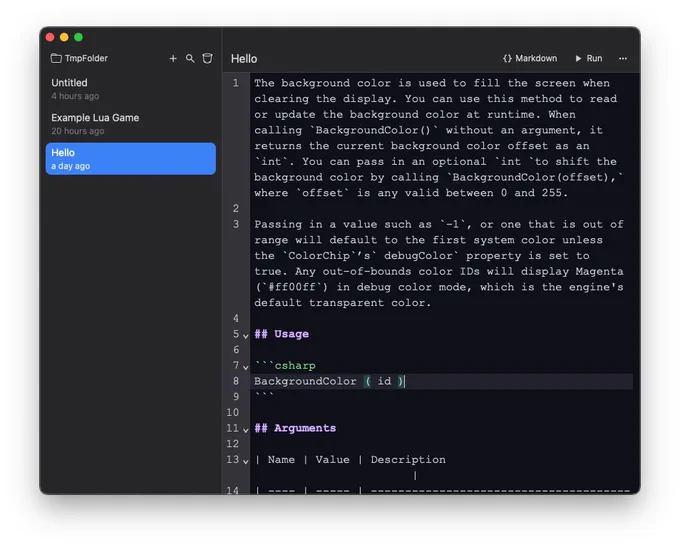Screen dimensions: 680x547
Task: Click the '## Arguments' heading text
Action: coord(295,428)
